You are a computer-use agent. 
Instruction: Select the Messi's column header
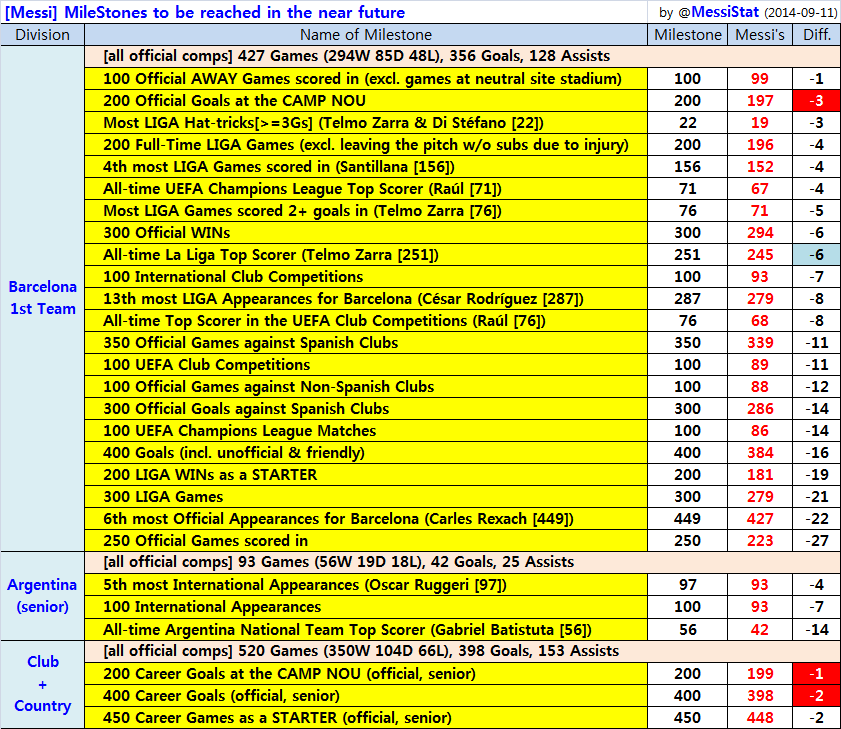point(760,35)
